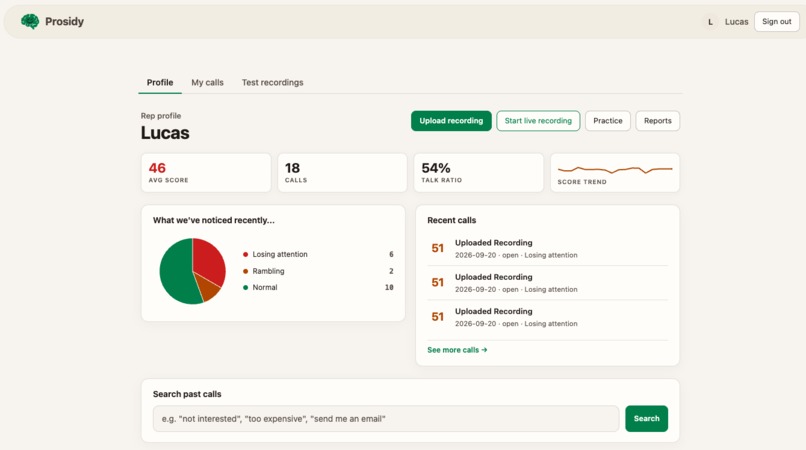The image size is (806, 450).
Task: Click the TALK RATIO label
Action: tap(442, 181)
